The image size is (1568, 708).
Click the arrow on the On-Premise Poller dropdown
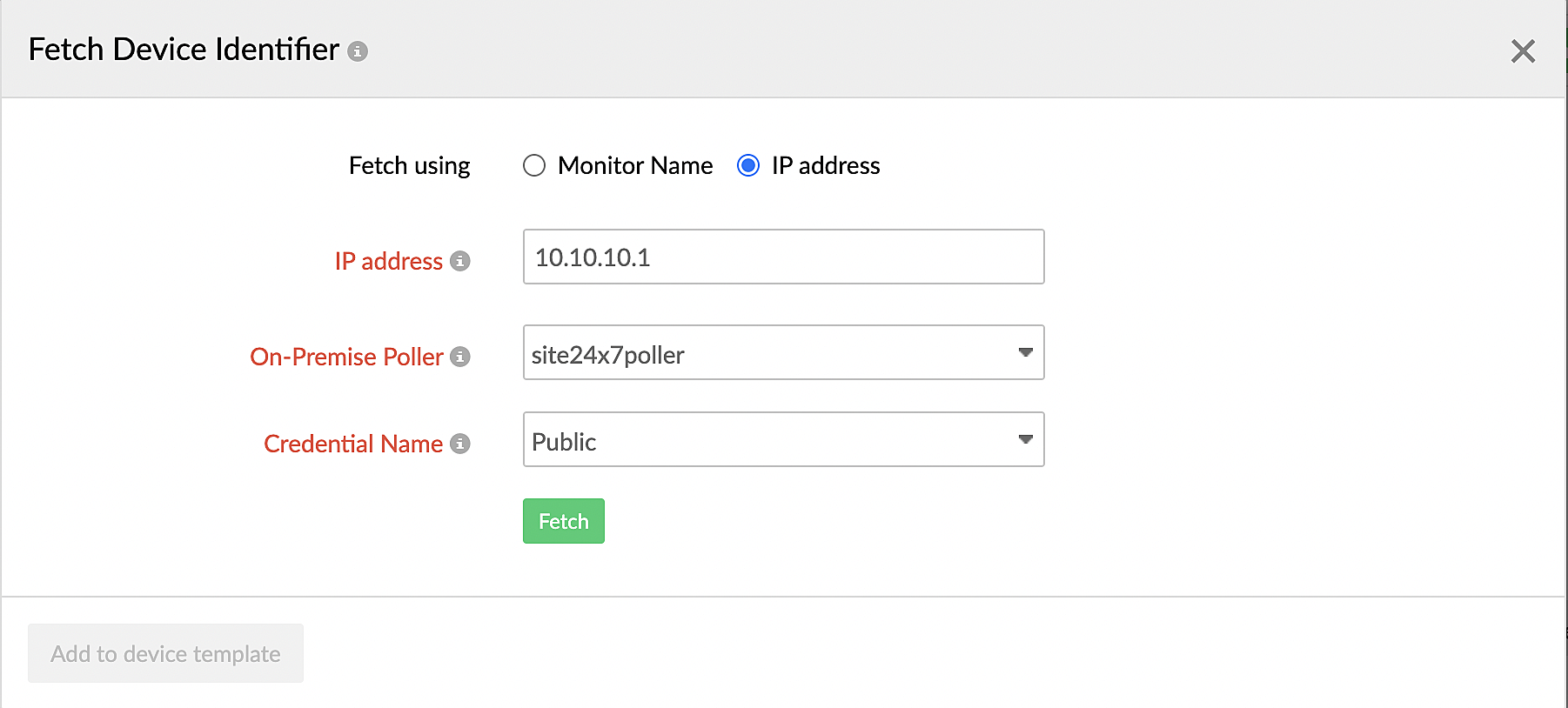pos(1025,353)
